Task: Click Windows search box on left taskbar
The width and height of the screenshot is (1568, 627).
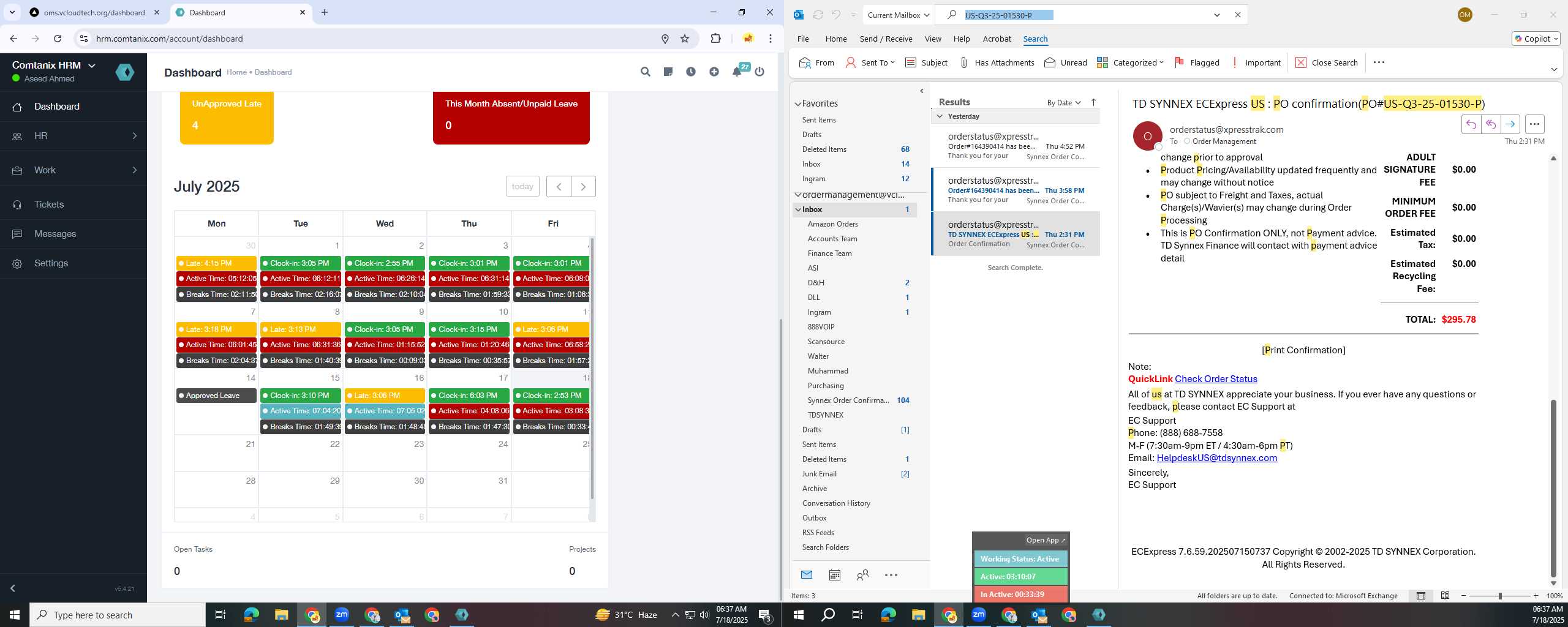Action: click(x=118, y=615)
